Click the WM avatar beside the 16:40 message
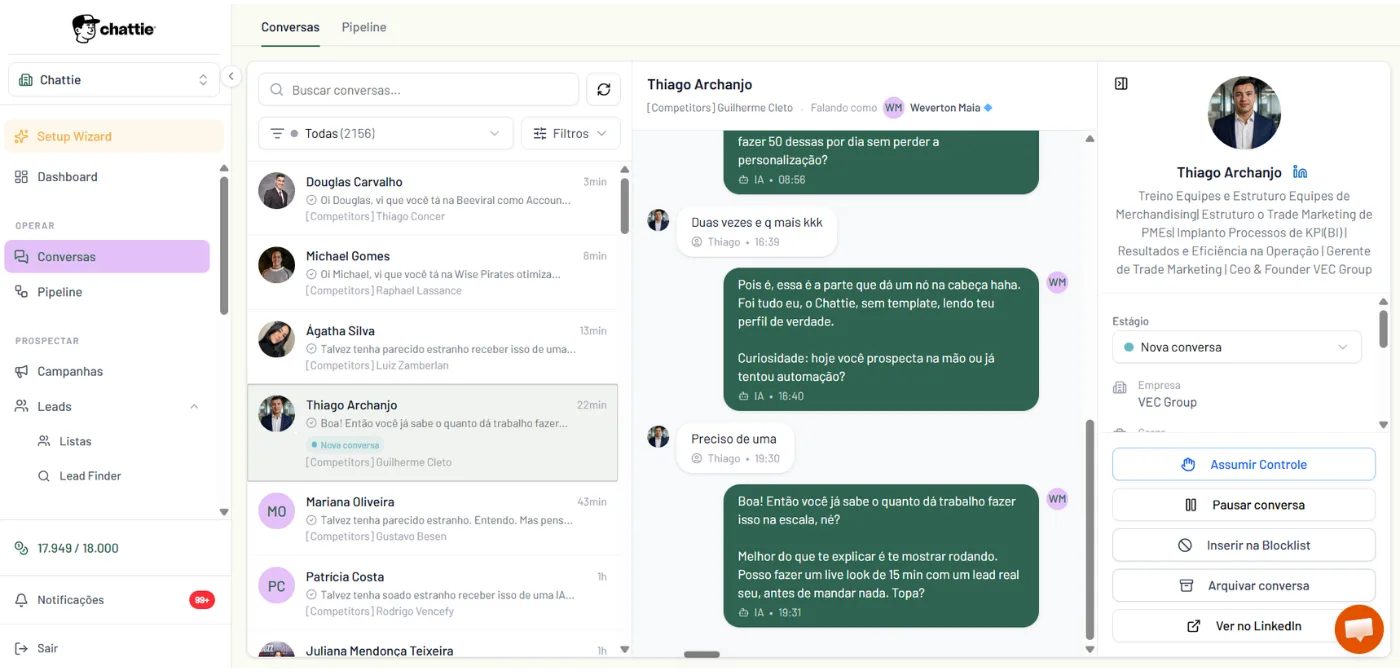1400x672 pixels. coord(1057,282)
